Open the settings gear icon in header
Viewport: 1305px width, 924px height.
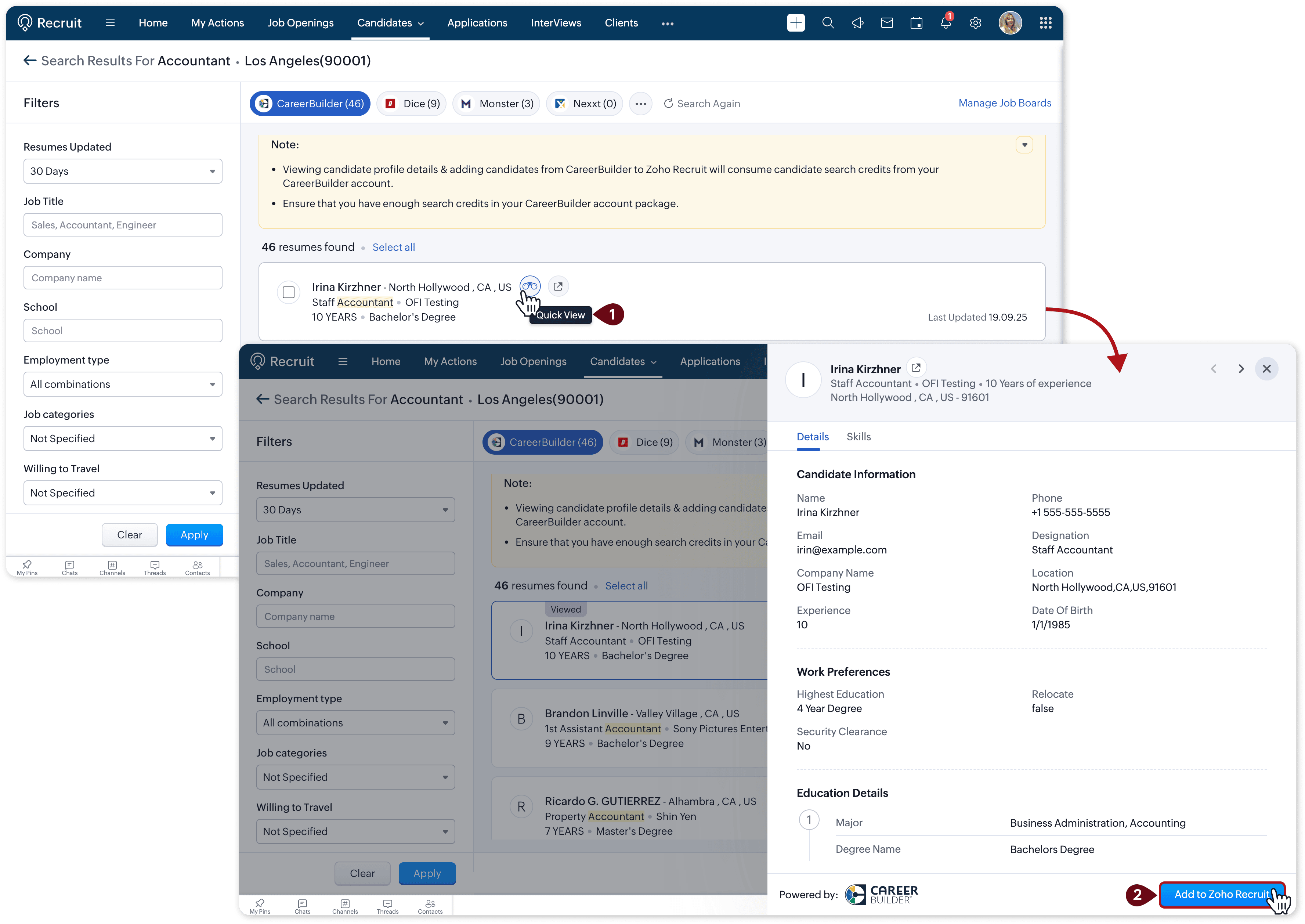tap(975, 23)
